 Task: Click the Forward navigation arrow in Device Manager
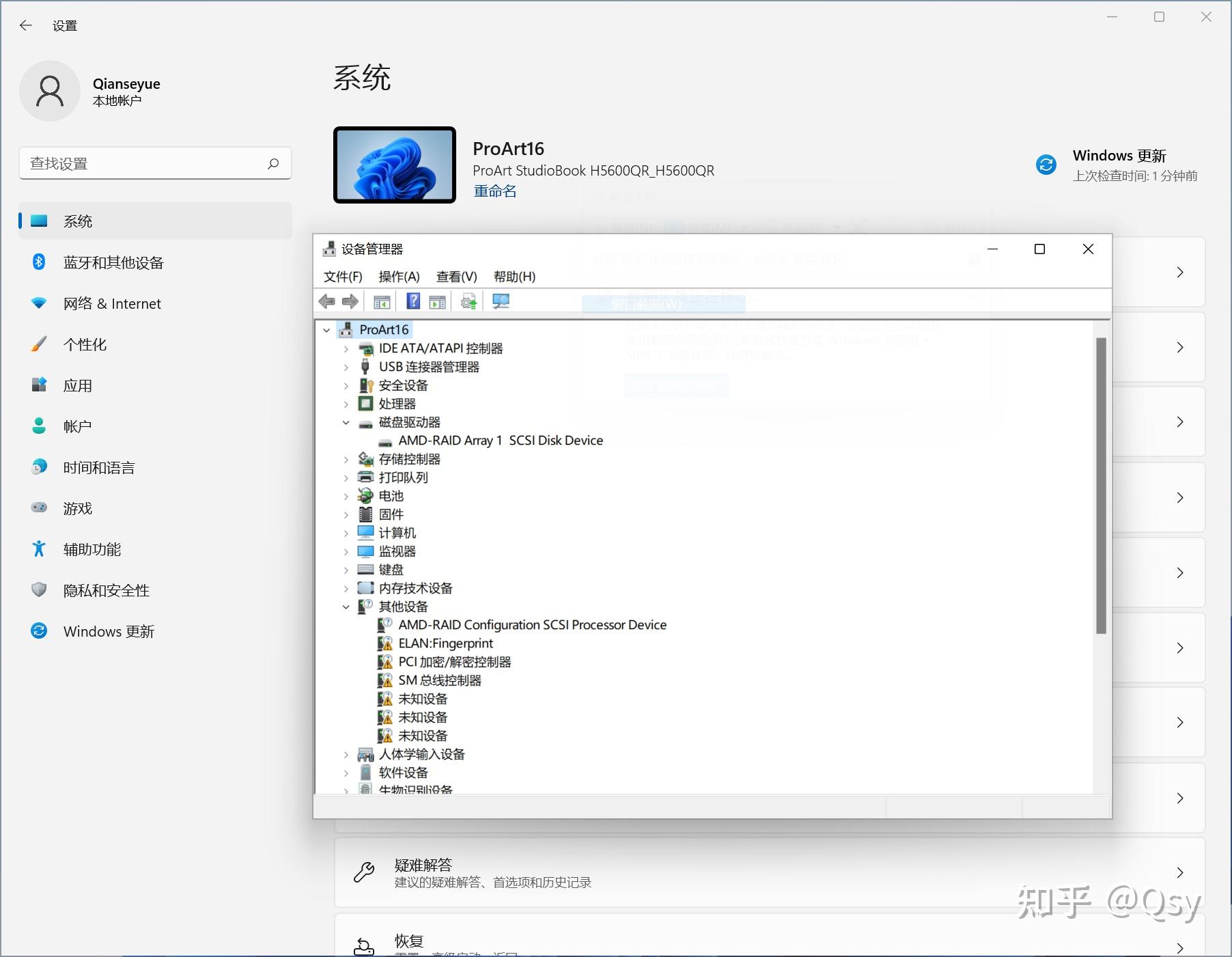350,301
